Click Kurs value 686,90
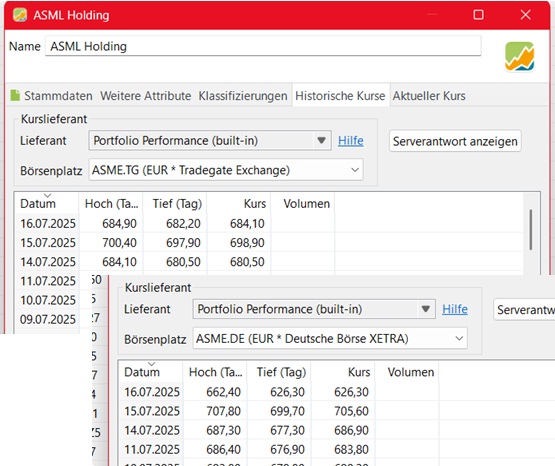 pos(351,430)
